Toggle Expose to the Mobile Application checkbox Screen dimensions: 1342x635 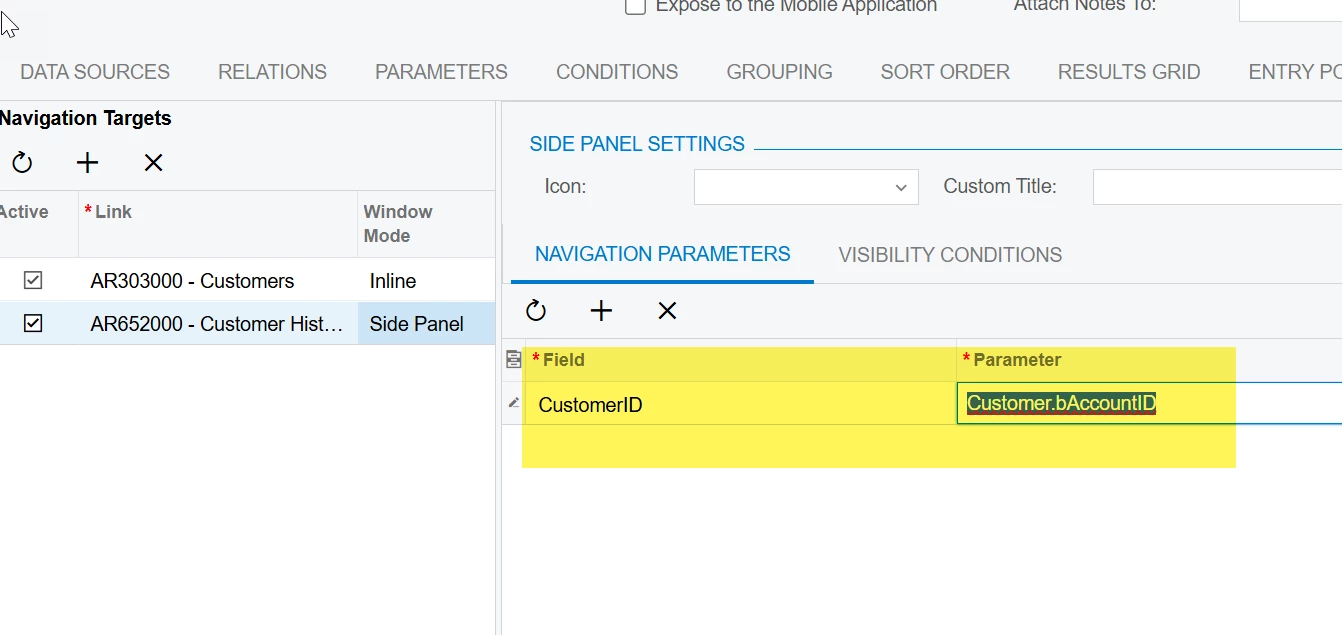click(635, 7)
